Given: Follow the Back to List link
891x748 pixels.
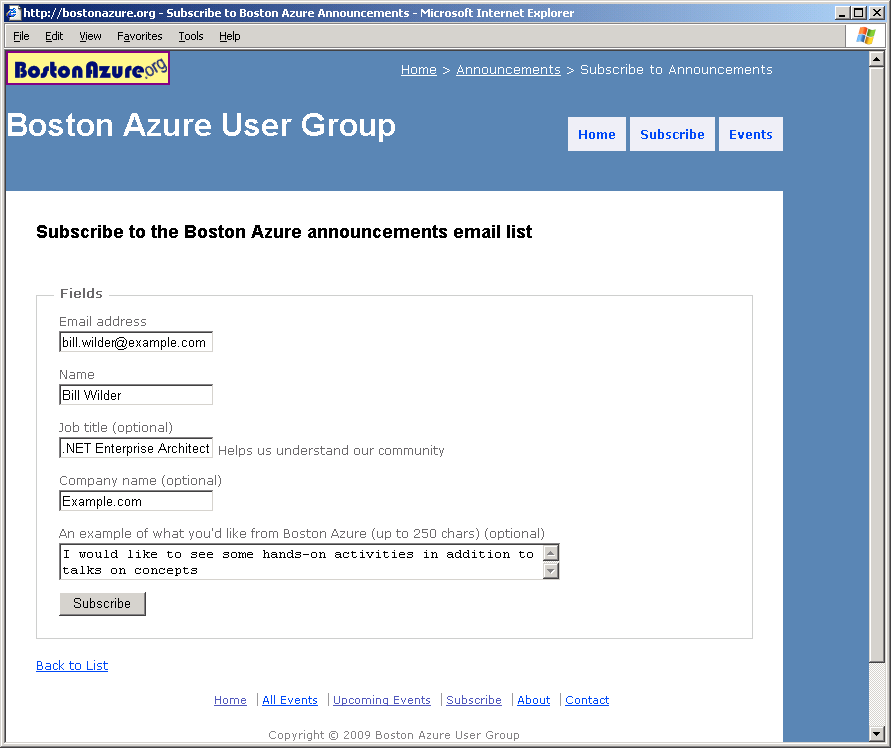Looking at the screenshot, I should pyautogui.click(x=72, y=666).
